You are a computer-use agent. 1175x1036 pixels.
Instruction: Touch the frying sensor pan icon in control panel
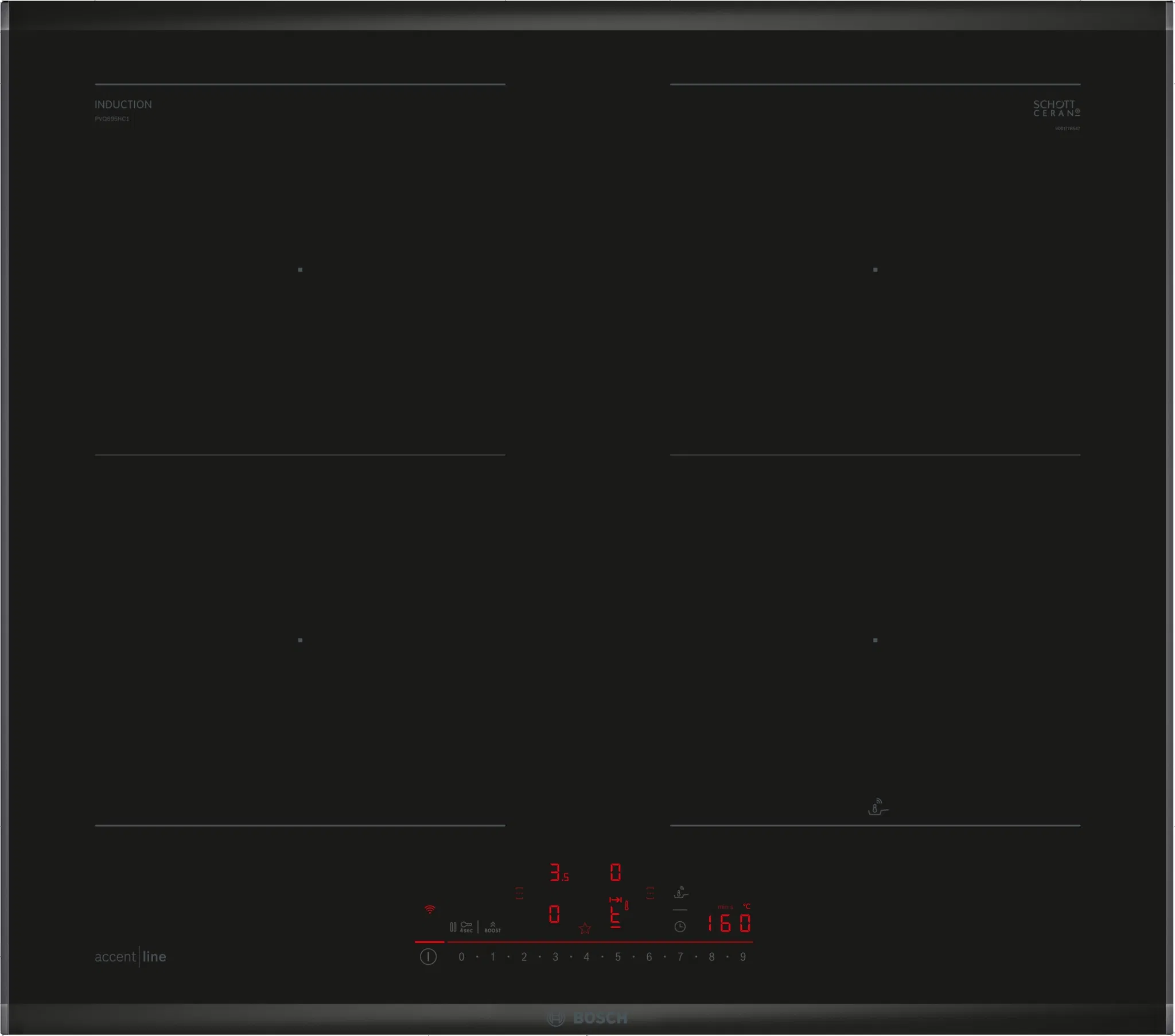point(680,892)
